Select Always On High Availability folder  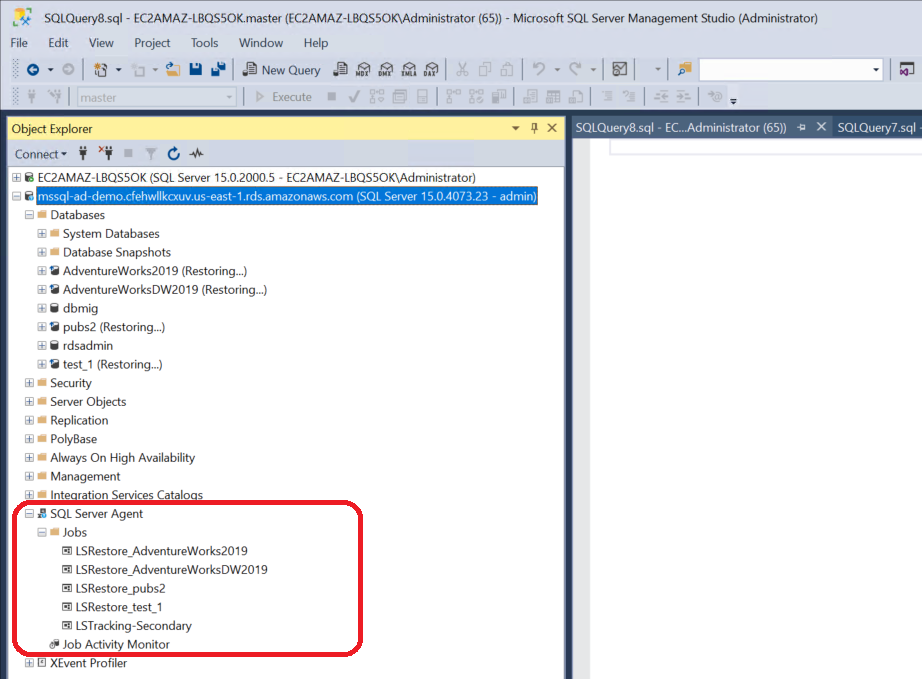122,458
